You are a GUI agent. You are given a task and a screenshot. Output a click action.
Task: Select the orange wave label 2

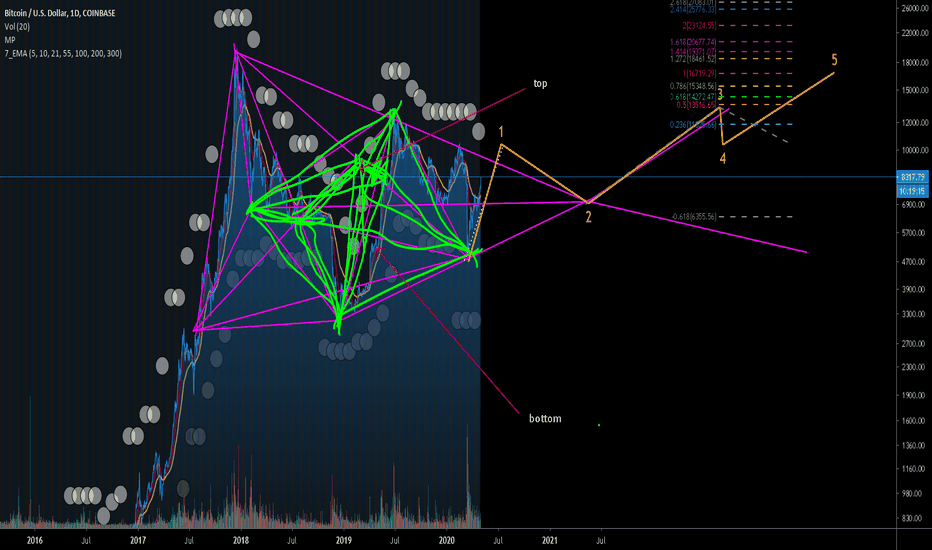588,217
